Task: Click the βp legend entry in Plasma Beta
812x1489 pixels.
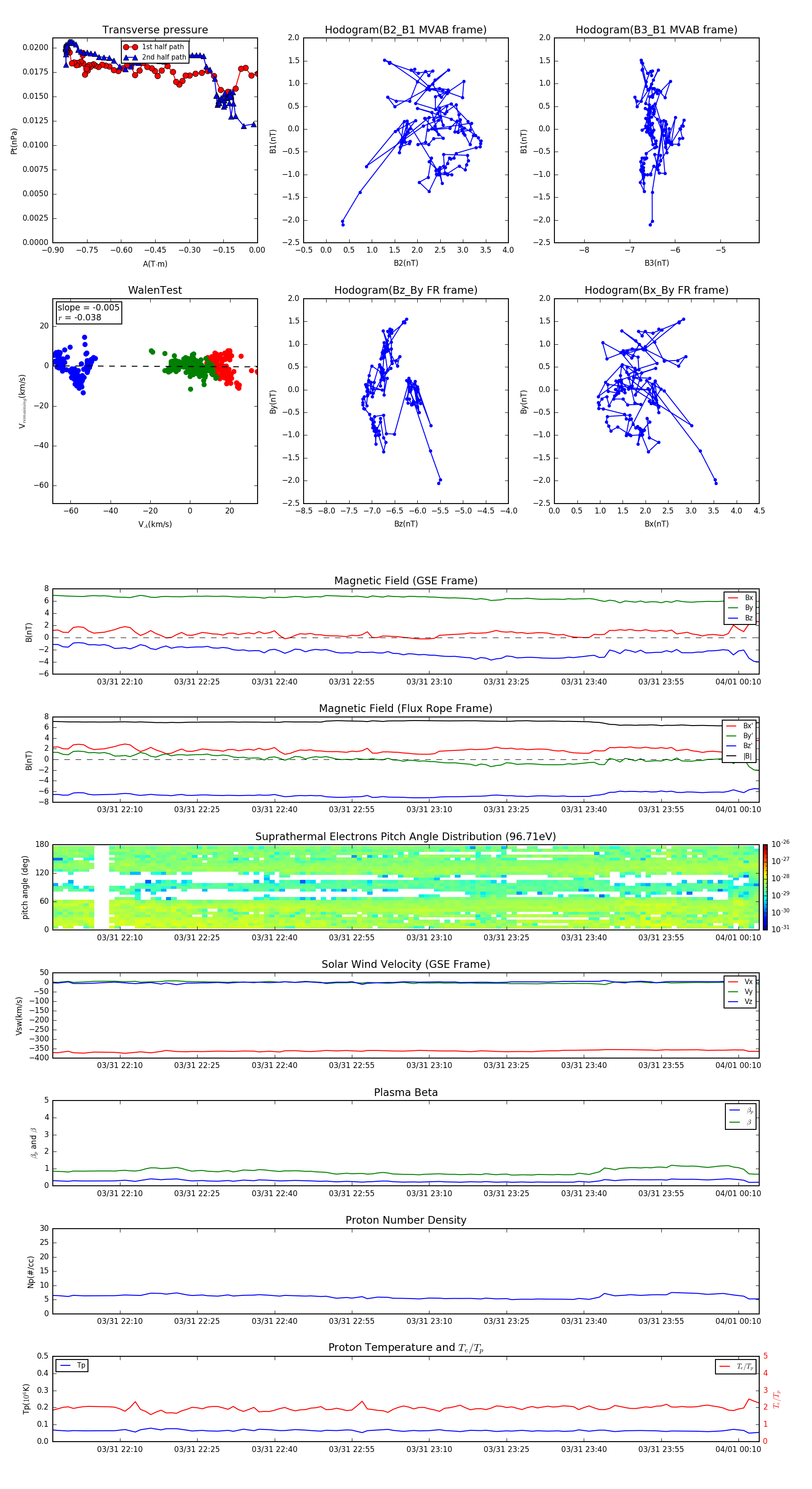Action: tap(741, 1110)
